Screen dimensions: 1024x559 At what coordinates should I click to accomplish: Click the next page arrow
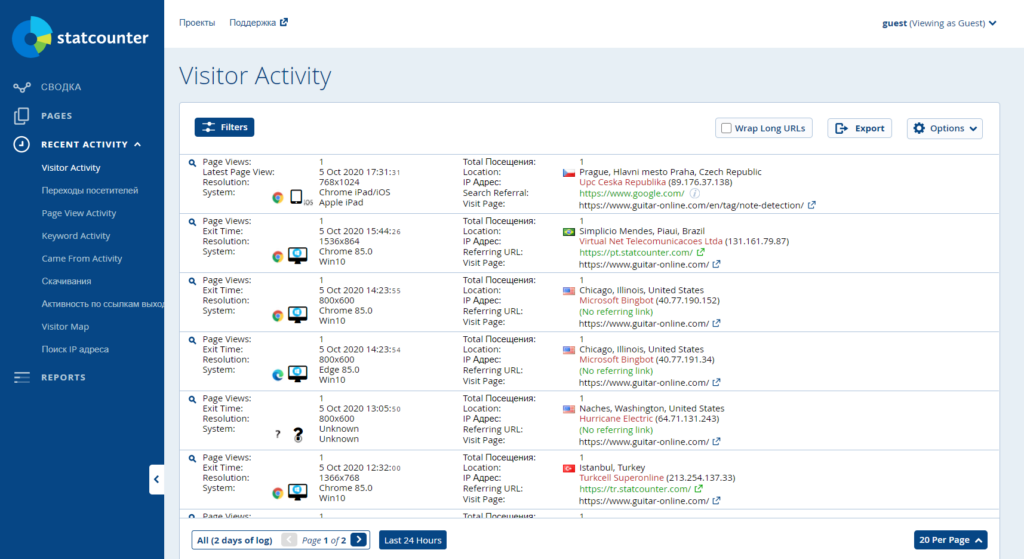[359, 539]
